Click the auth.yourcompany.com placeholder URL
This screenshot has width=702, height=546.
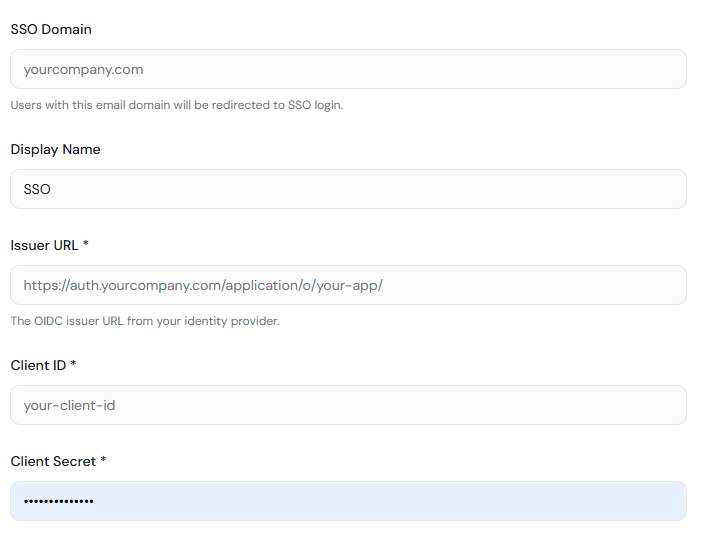(203, 285)
